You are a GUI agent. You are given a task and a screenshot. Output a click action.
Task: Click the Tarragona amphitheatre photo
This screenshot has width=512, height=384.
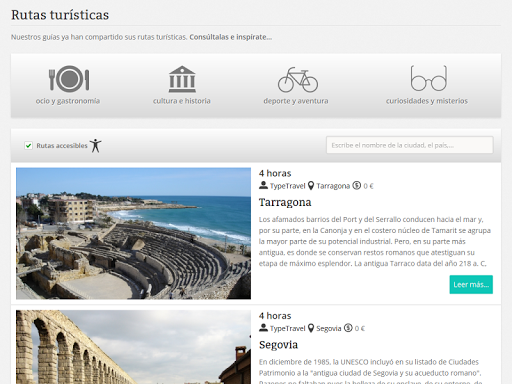coord(133,233)
